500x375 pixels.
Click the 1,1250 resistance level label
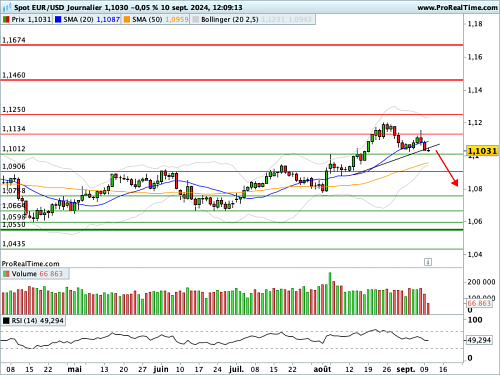[x=14, y=110]
